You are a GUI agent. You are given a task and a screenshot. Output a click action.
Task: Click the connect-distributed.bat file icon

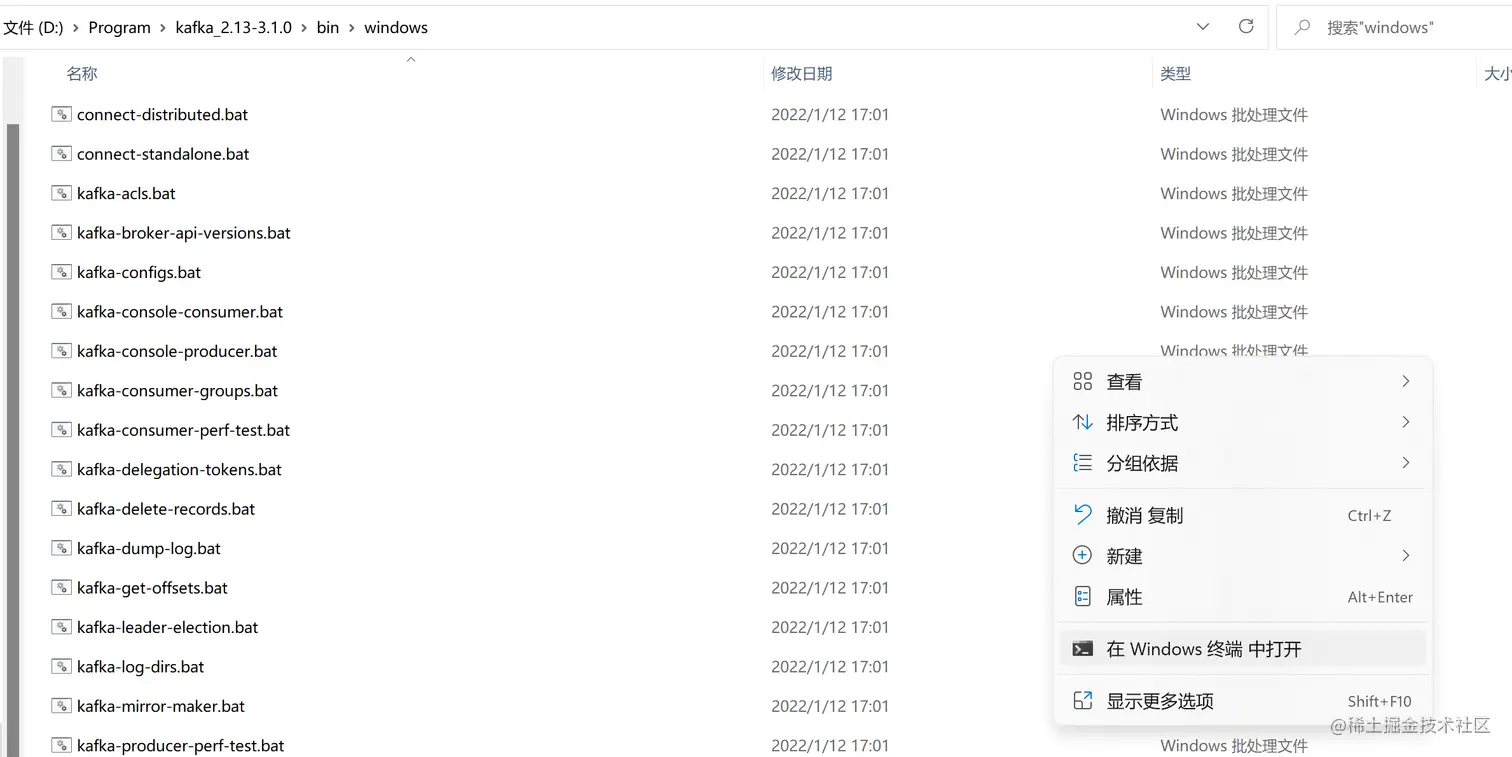tap(61, 115)
